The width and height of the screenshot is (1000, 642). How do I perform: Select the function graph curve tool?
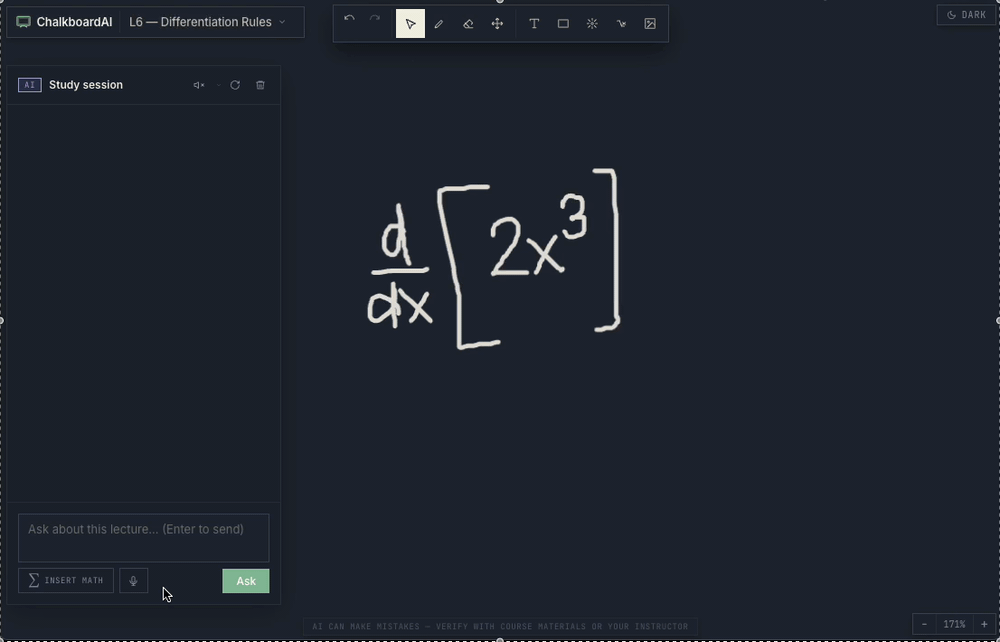point(621,24)
